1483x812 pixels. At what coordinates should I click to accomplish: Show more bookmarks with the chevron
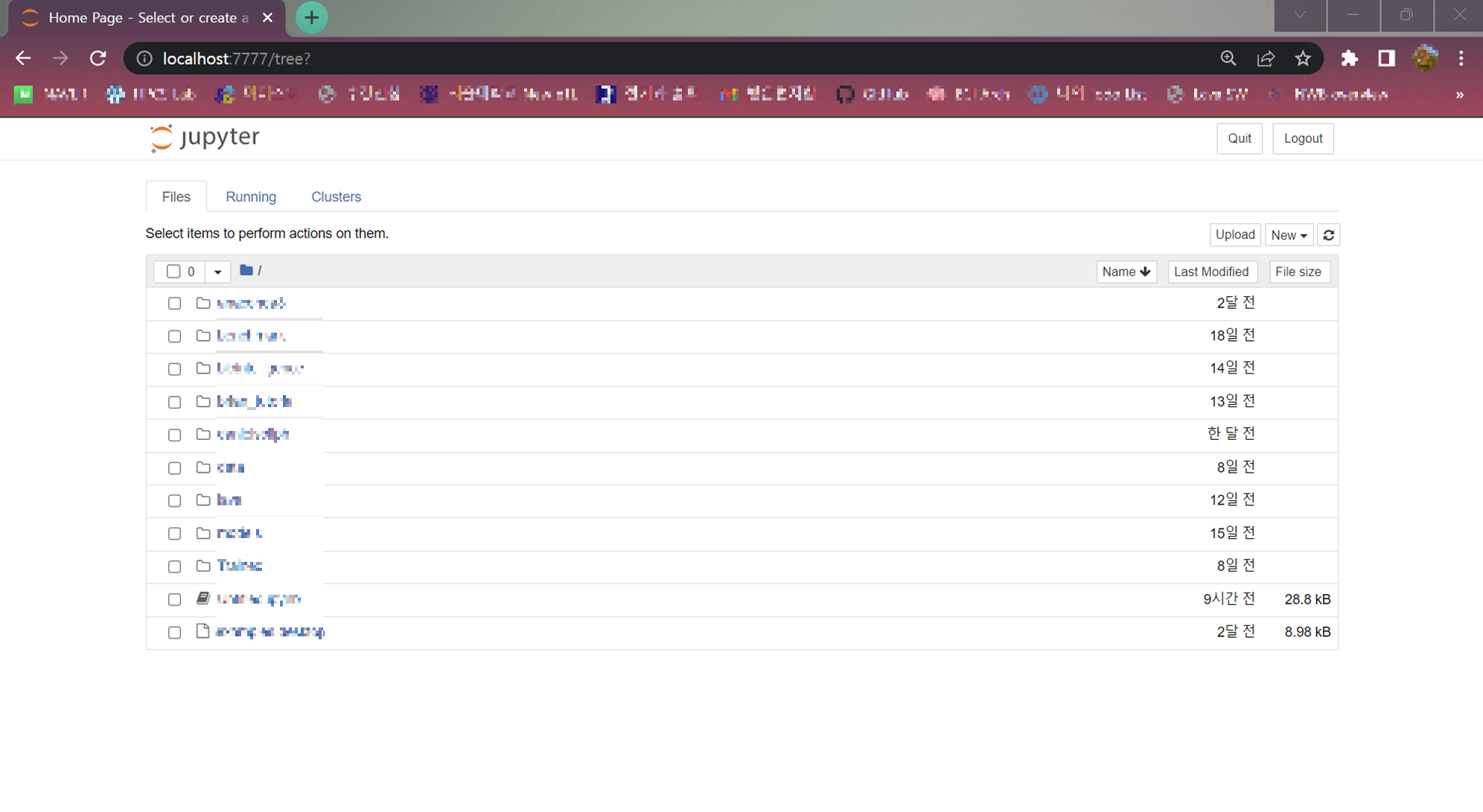(1459, 95)
